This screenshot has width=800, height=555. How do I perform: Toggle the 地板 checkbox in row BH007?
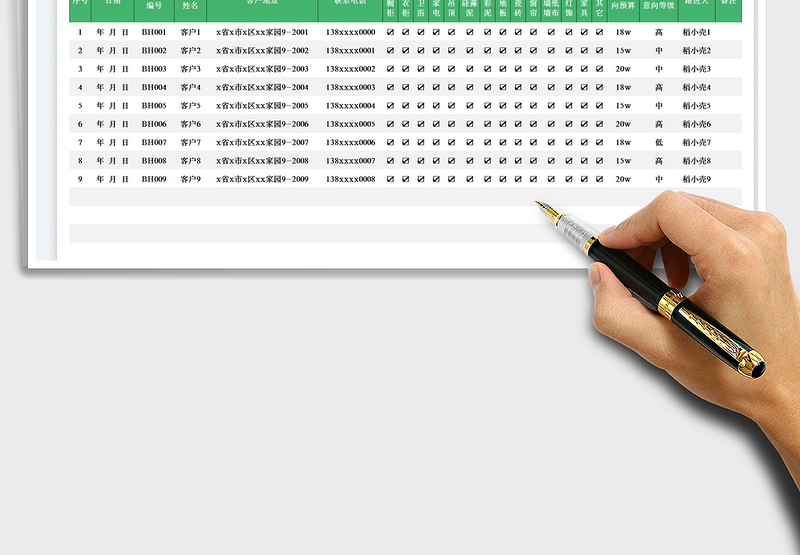pos(503,142)
